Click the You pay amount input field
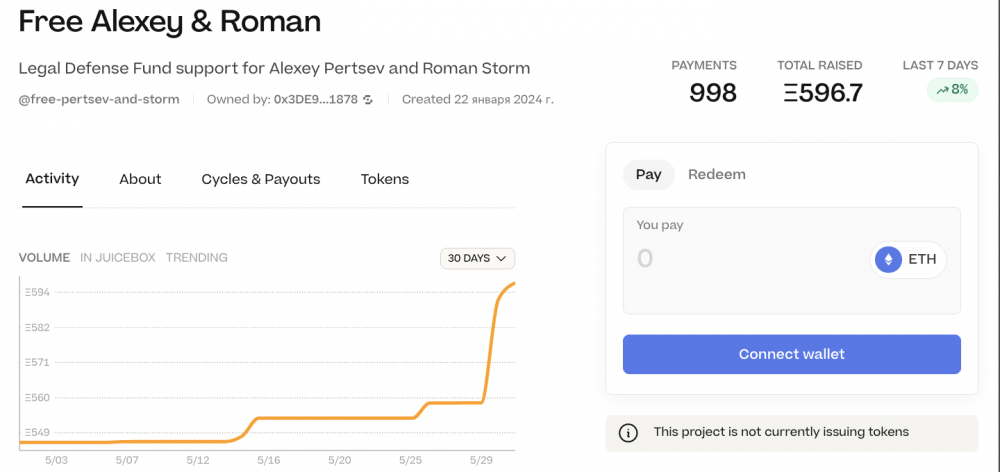The image size is (1000, 472). point(746,259)
